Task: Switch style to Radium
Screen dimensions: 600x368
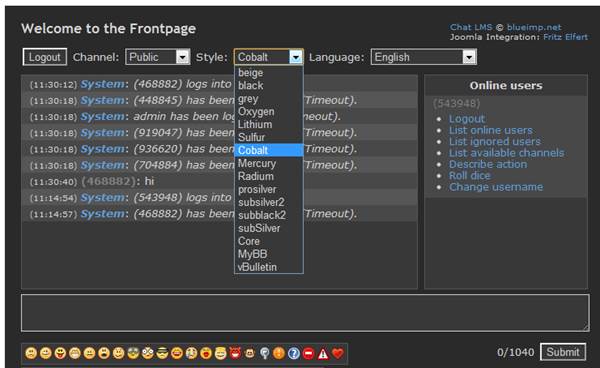Action: coord(269,176)
